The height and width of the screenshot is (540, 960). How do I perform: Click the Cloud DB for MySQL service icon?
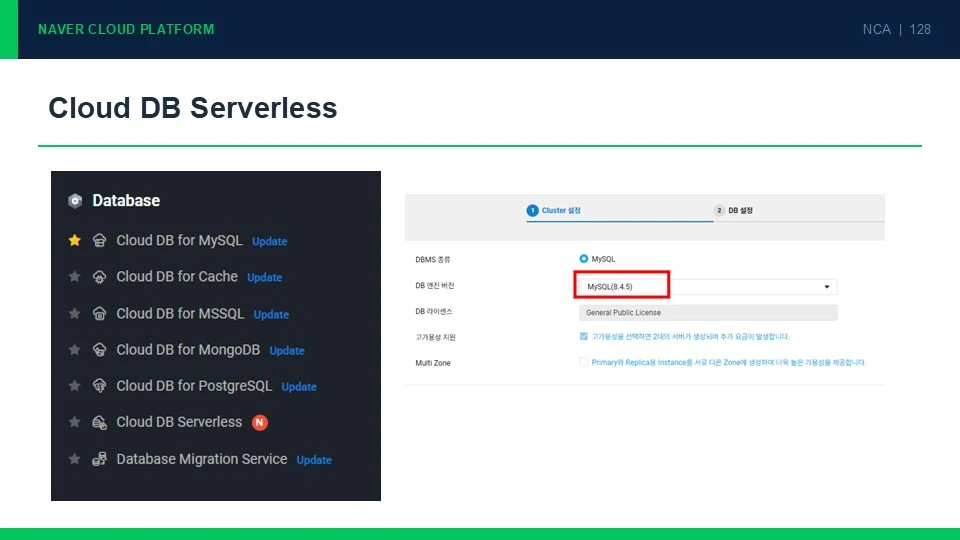click(99, 241)
